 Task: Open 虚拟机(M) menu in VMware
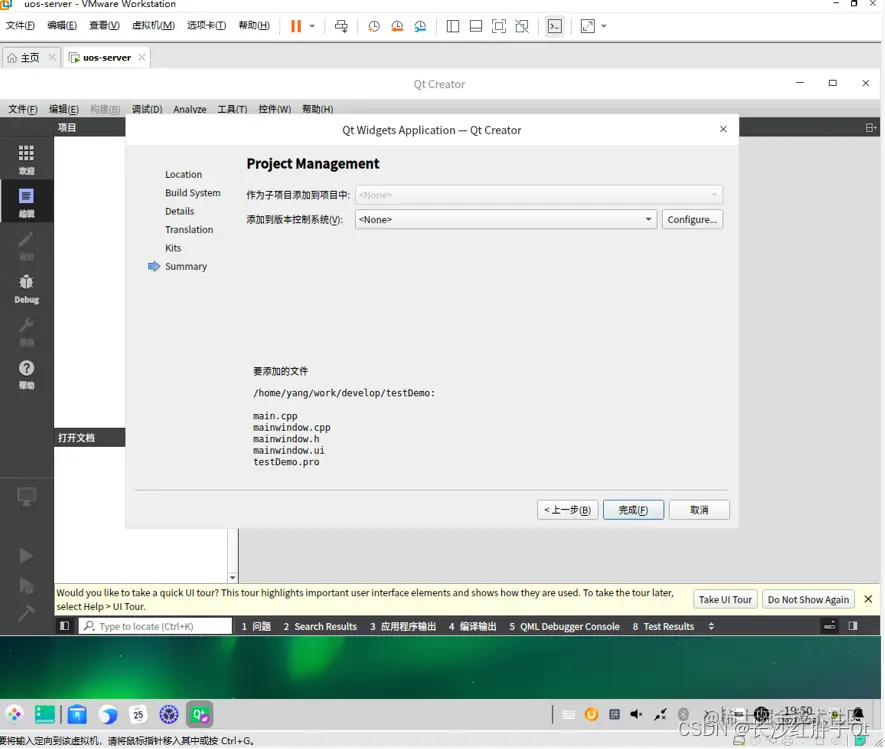[153, 25]
